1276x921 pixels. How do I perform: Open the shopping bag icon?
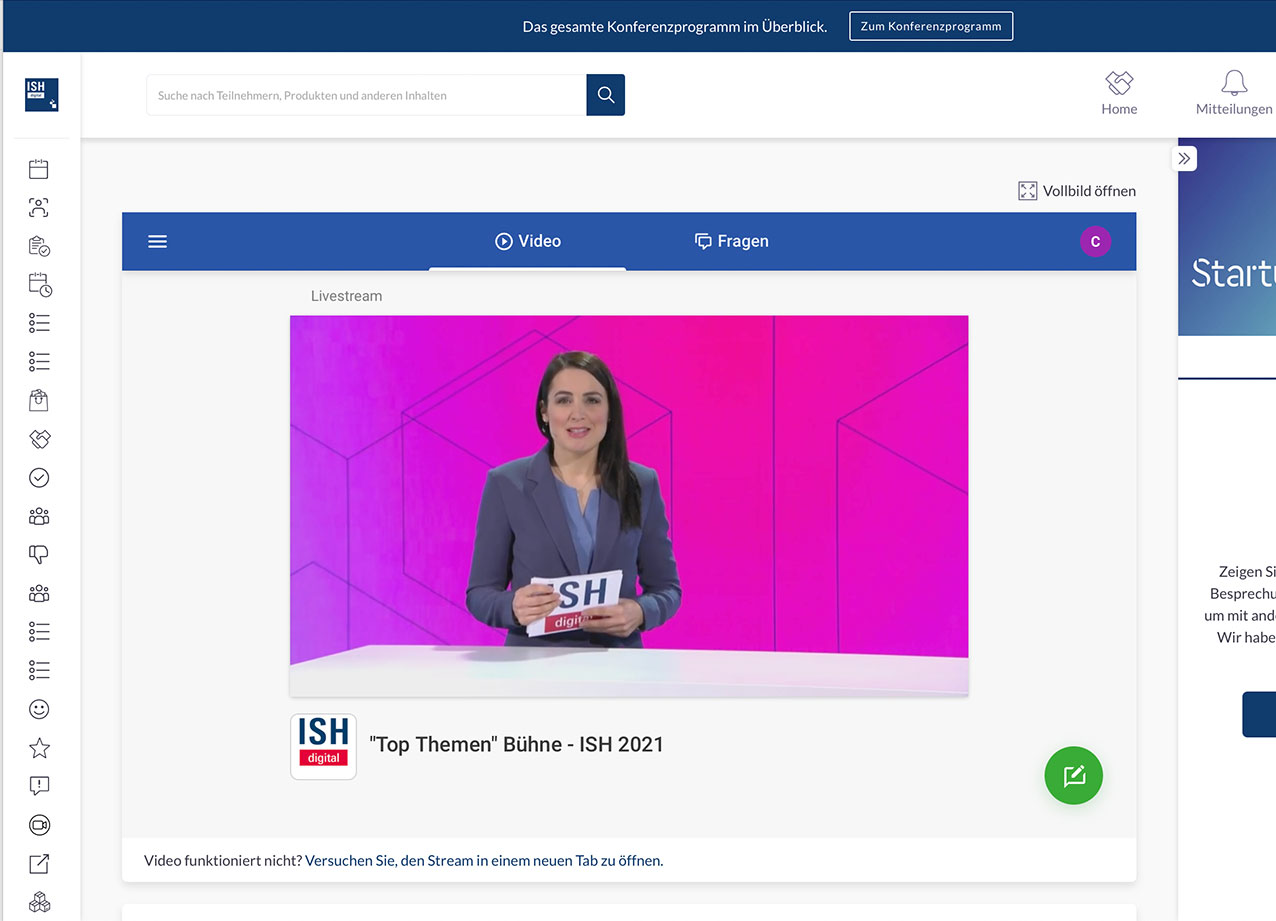point(39,401)
